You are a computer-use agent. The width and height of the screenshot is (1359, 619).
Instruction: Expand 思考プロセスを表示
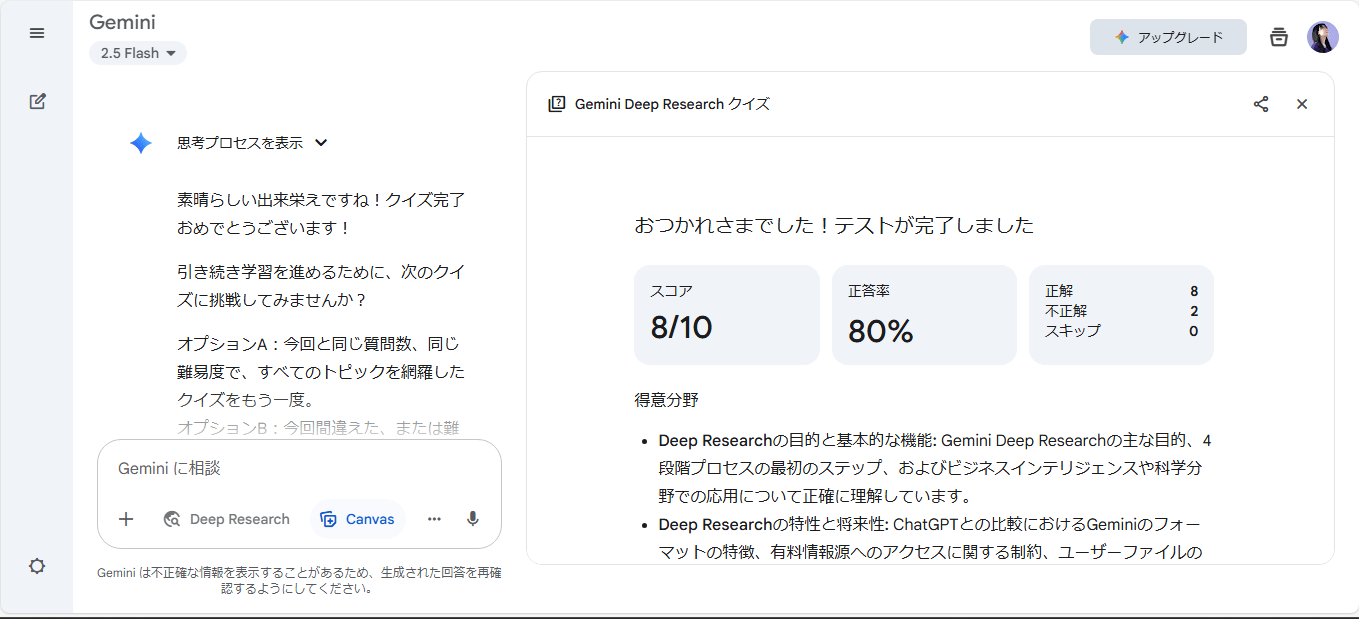pos(252,143)
